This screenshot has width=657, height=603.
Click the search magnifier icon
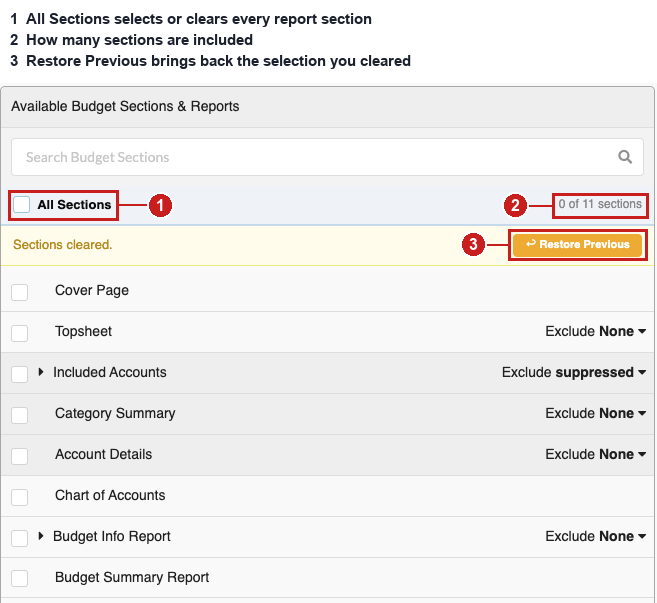pyautogui.click(x=625, y=157)
